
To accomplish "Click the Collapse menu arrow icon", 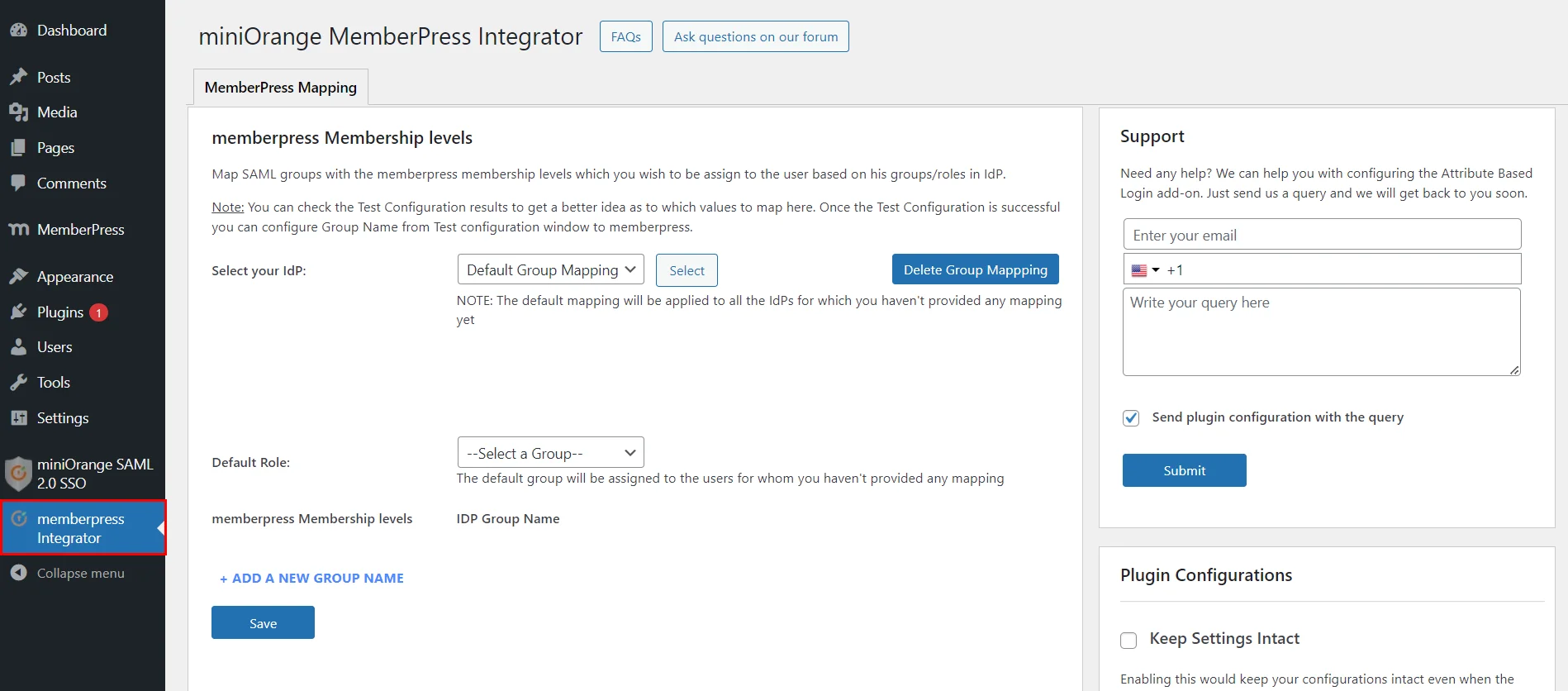I will point(18,572).
